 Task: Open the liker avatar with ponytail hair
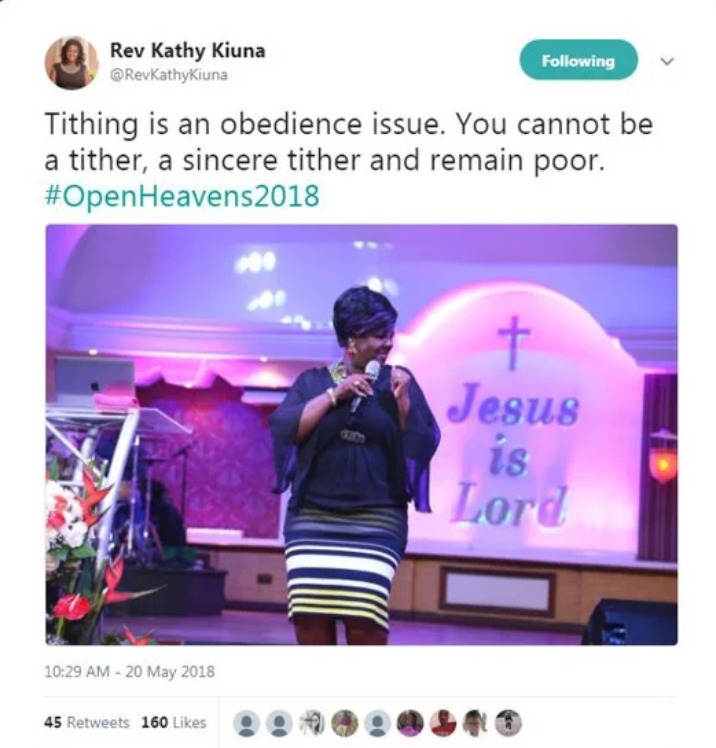click(x=476, y=723)
